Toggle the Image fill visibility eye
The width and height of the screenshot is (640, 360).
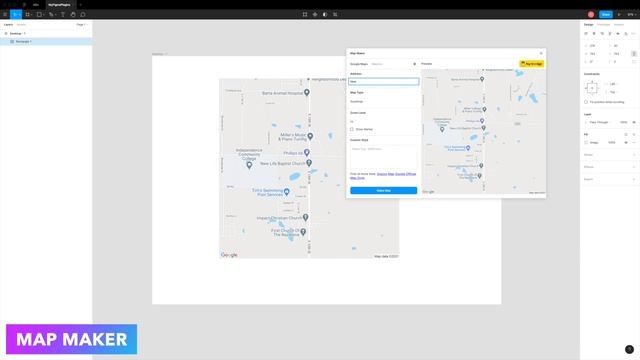pos(626,142)
